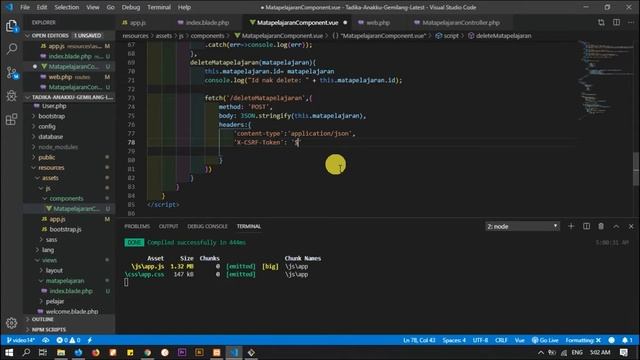Image resolution: width=640 pixels, height=360 pixels.
Task: Open the Debug view in activity bar
Action: pyautogui.click(x=11, y=96)
